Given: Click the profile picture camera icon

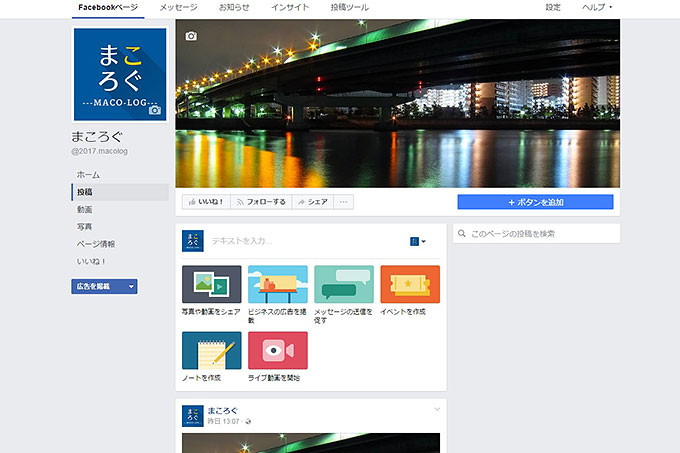Looking at the screenshot, I should click(154, 110).
